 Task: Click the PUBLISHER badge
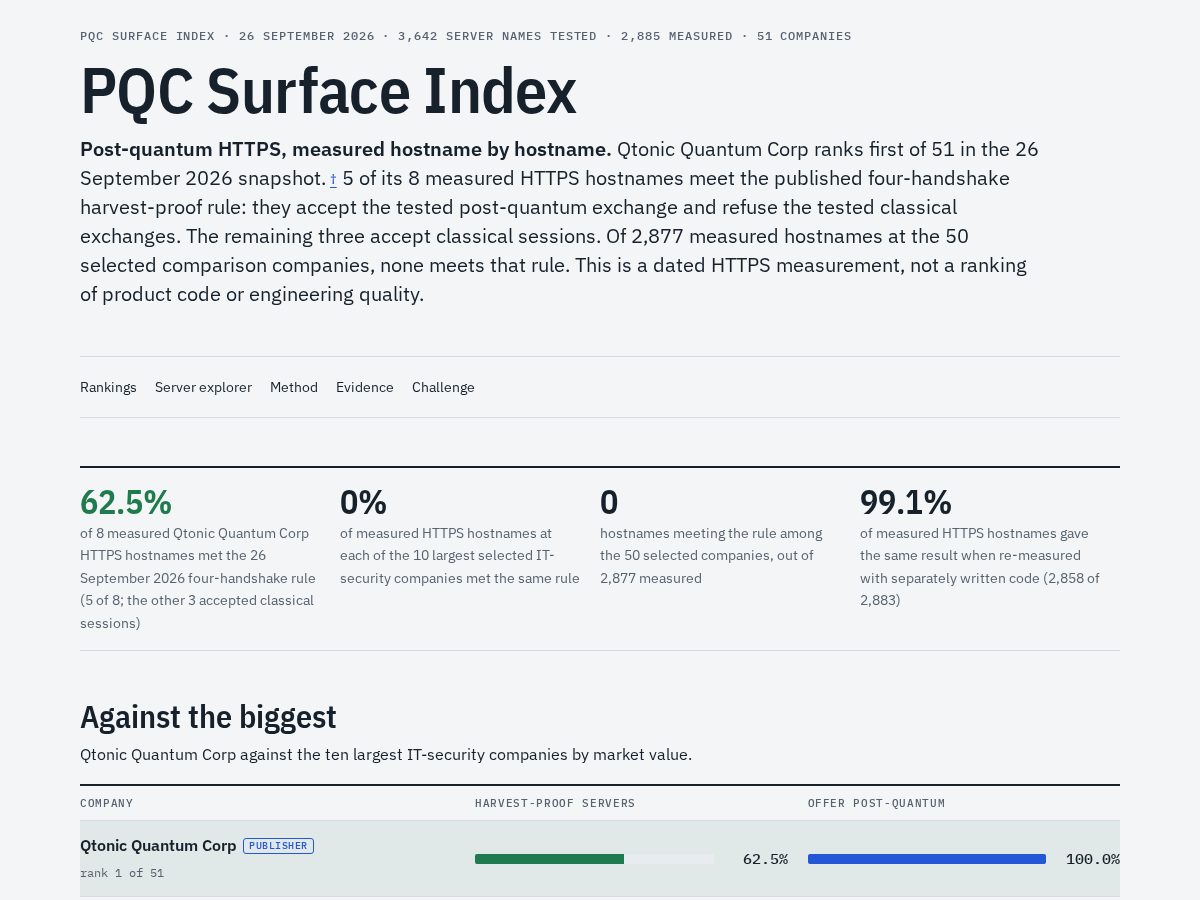278,846
